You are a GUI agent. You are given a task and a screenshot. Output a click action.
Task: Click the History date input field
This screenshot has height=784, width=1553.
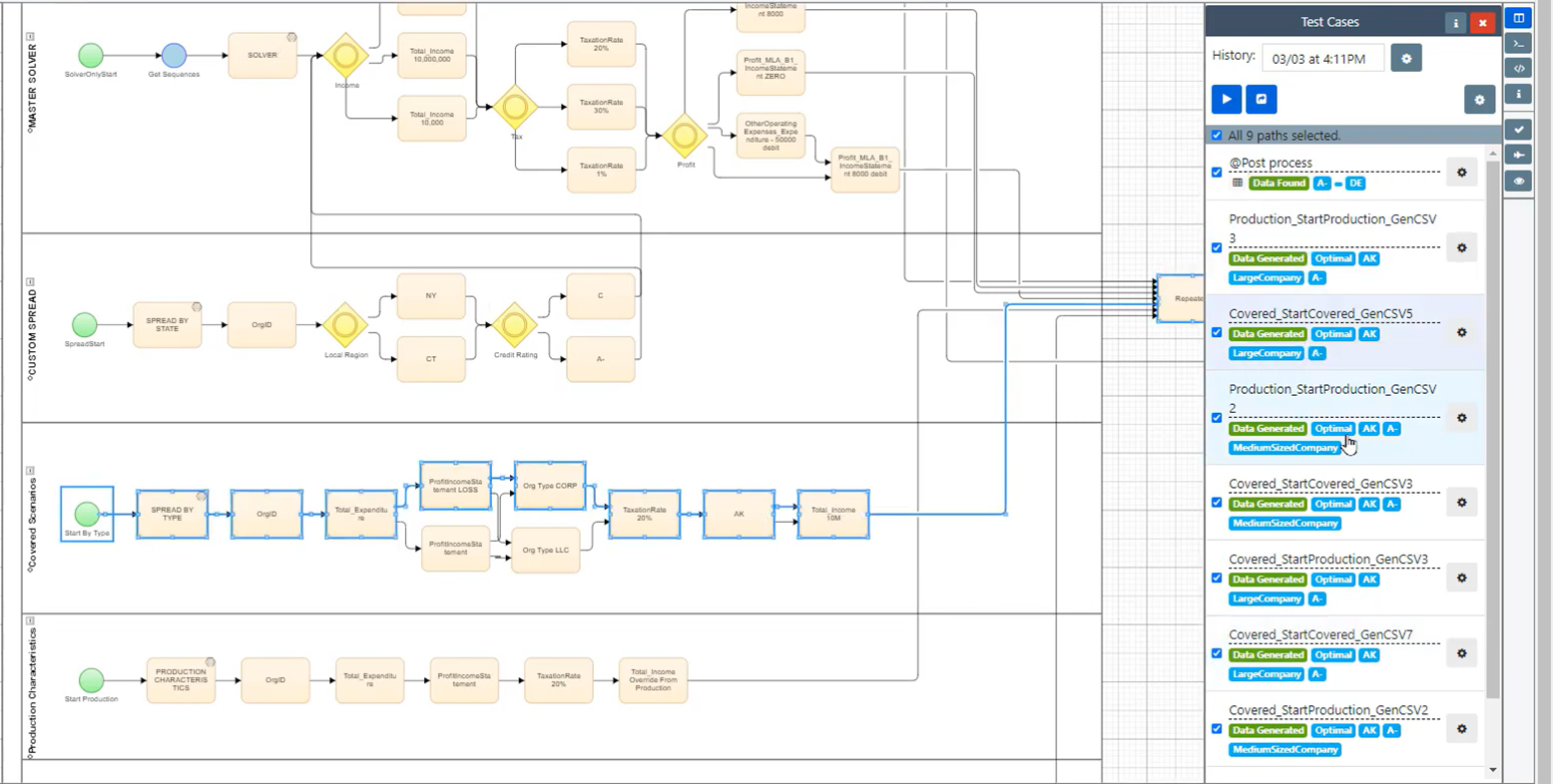[1322, 59]
